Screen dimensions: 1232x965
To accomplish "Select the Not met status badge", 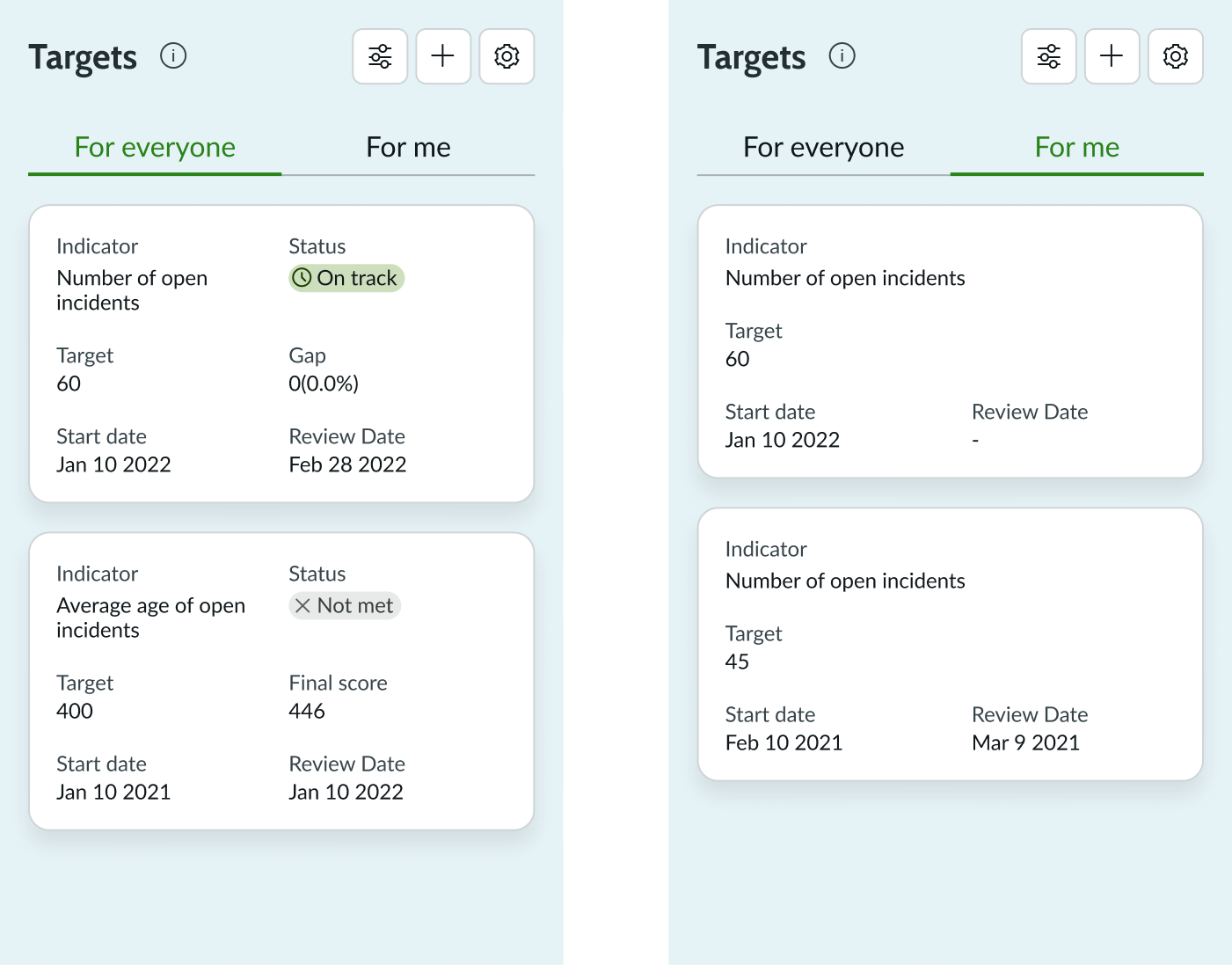I will [345, 605].
